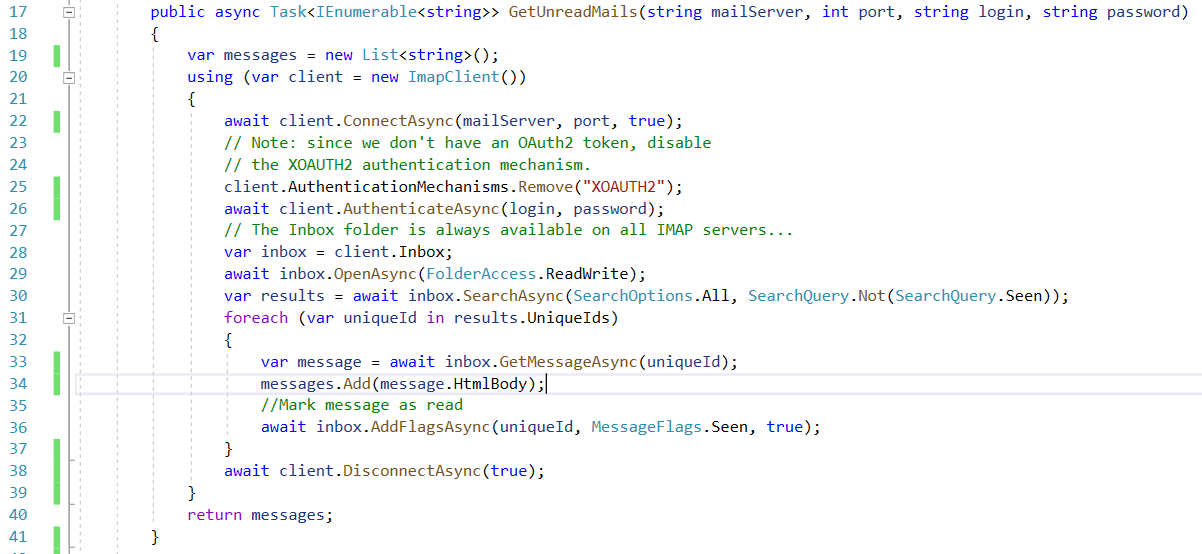
Task: Click SearchQuery.Seen on line 30
Action: point(970,296)
